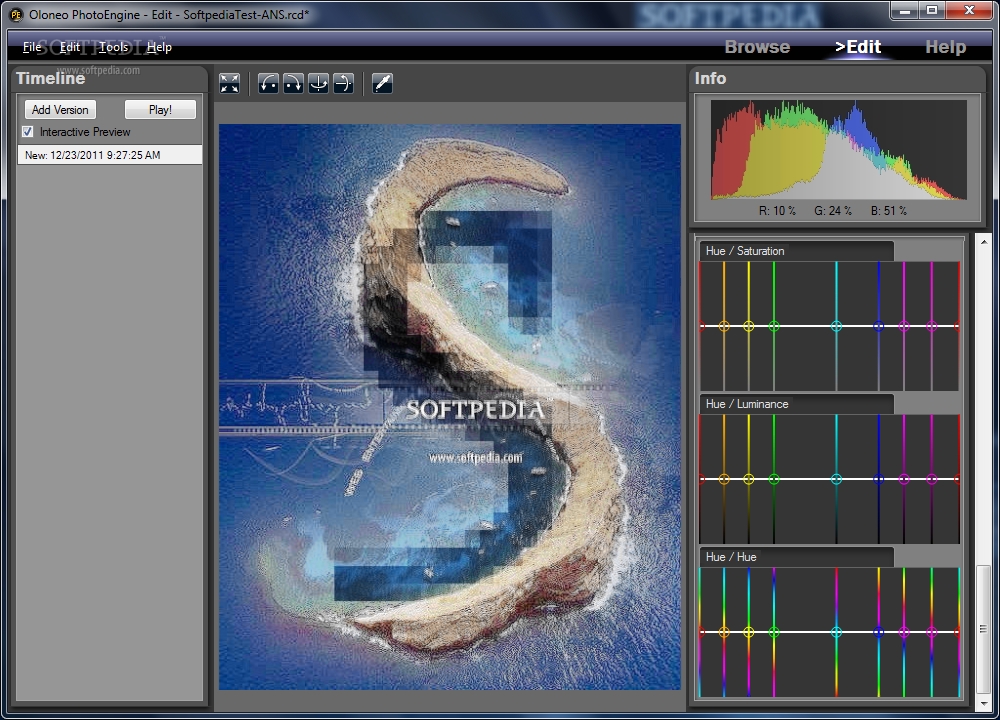Click the yellow point in Hue / Saturation
Viewport: 1000px width, 720px height.
749,326
